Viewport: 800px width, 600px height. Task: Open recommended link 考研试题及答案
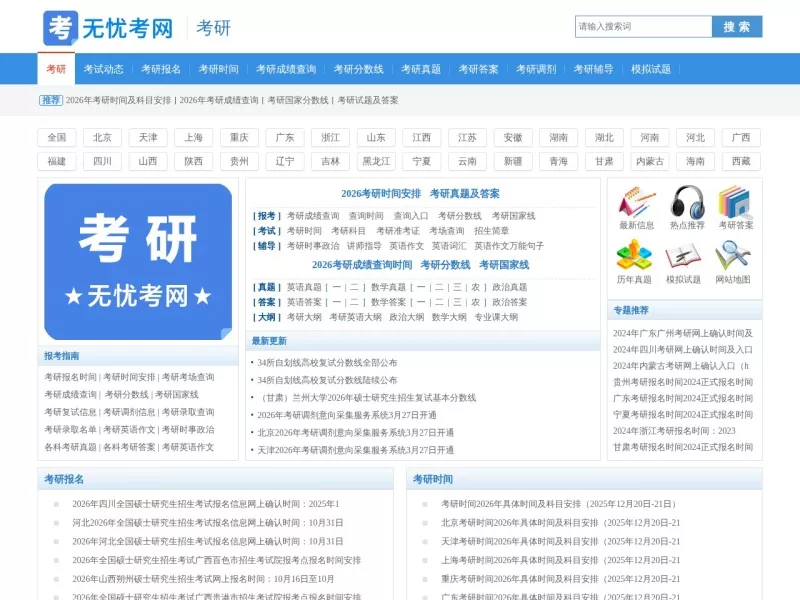[x=368, y=101]
